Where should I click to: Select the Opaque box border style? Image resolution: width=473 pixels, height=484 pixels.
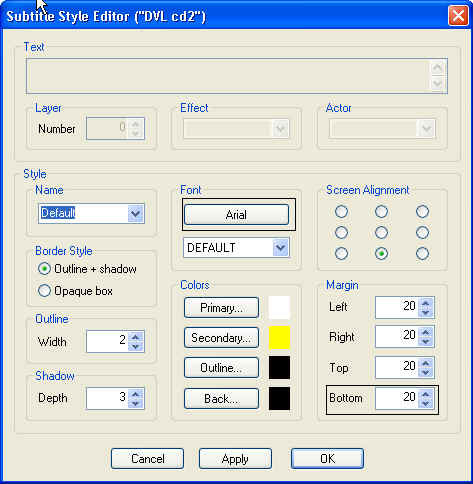(x=76, y=291)
